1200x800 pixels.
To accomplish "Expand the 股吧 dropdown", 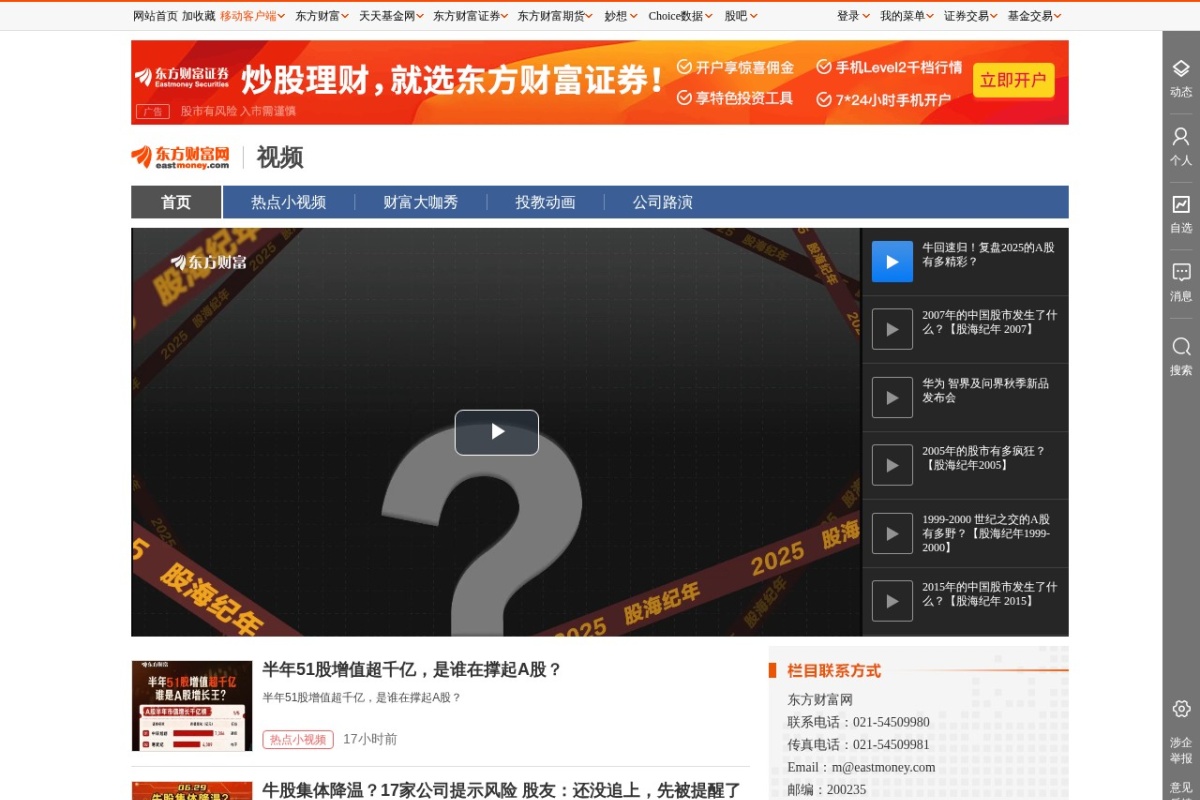I will [741, 16].
